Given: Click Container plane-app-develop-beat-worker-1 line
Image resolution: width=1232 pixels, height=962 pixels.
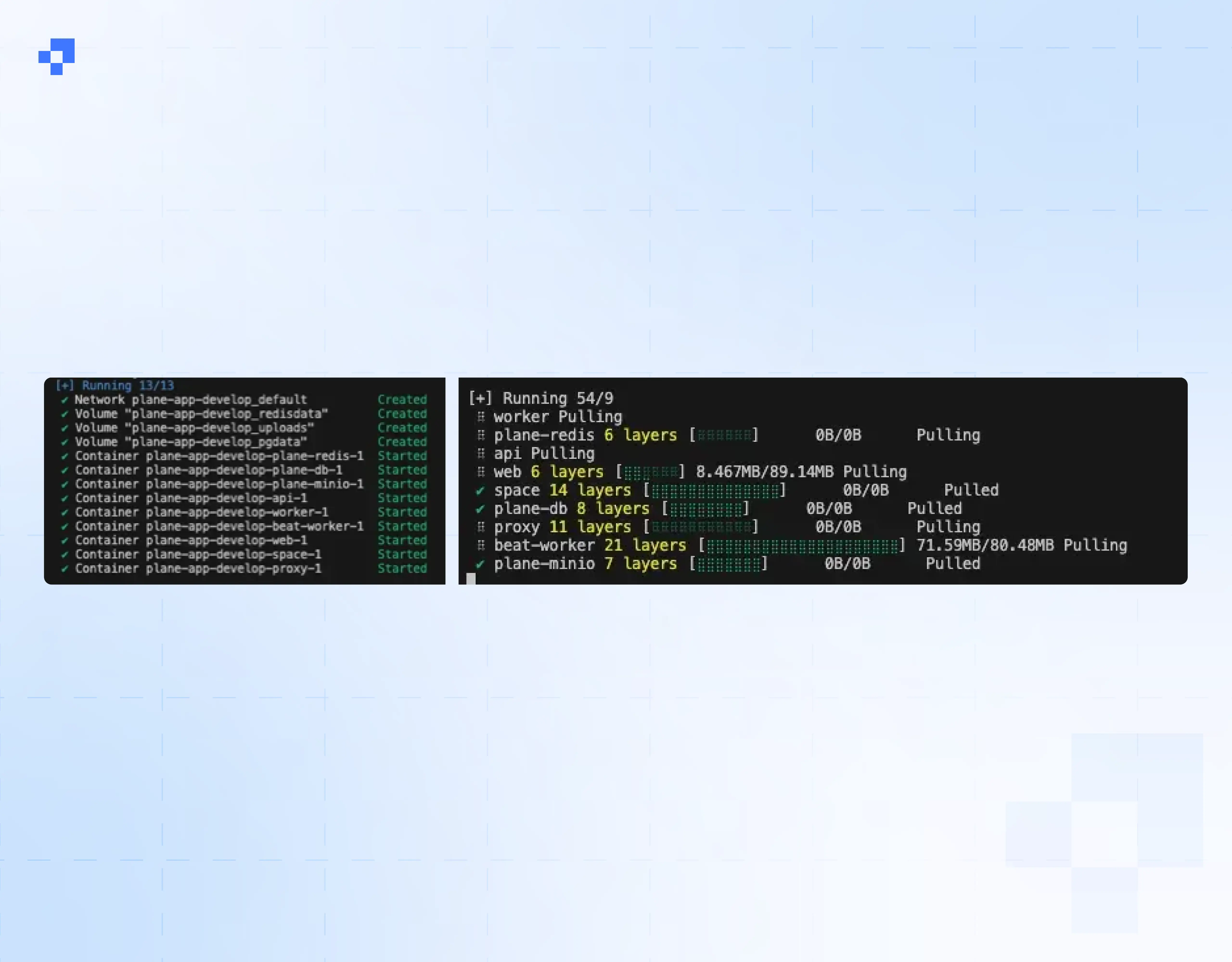Looking at the screenshot, I should click(219, 526).
